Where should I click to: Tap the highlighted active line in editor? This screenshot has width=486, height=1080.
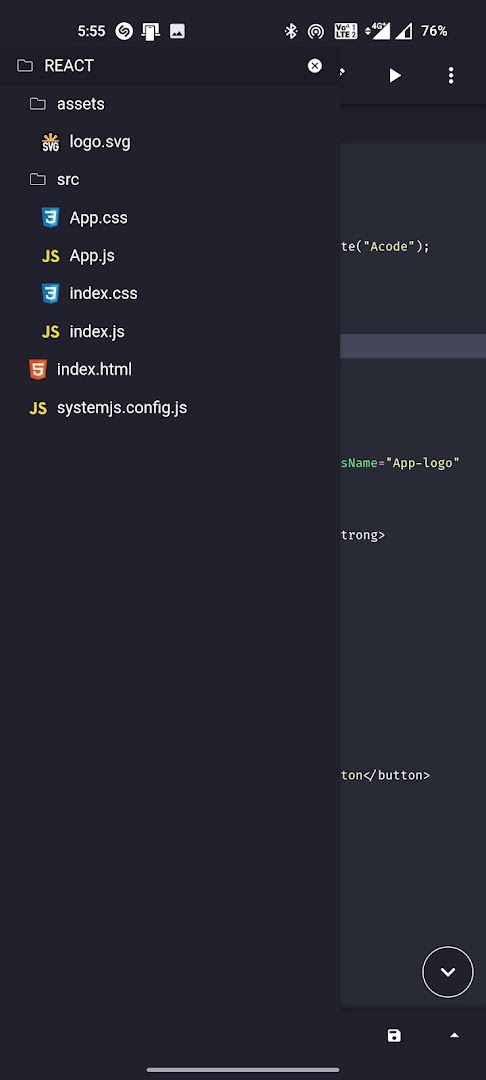click(413, 346)
